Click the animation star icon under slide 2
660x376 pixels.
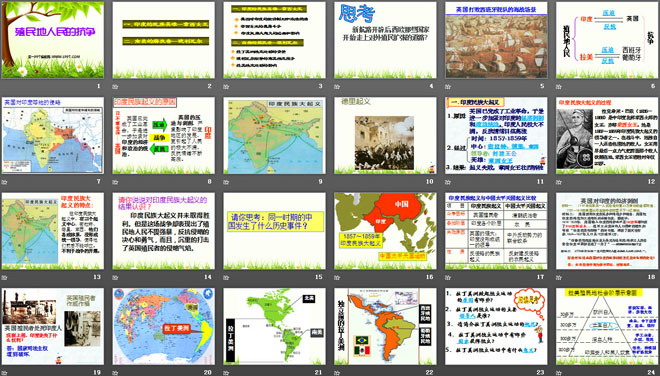coord(115,87)
